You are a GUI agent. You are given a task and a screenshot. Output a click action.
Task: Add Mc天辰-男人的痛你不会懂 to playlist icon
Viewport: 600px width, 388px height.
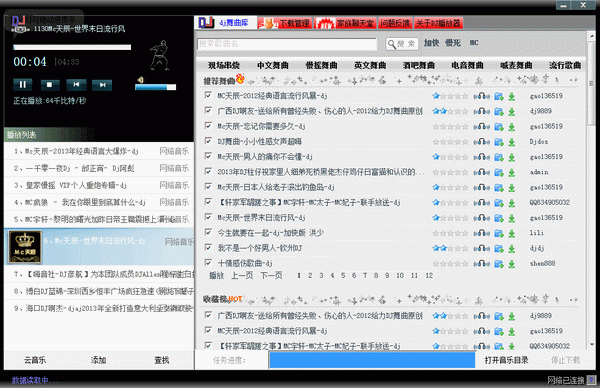(x=499, y=157)
